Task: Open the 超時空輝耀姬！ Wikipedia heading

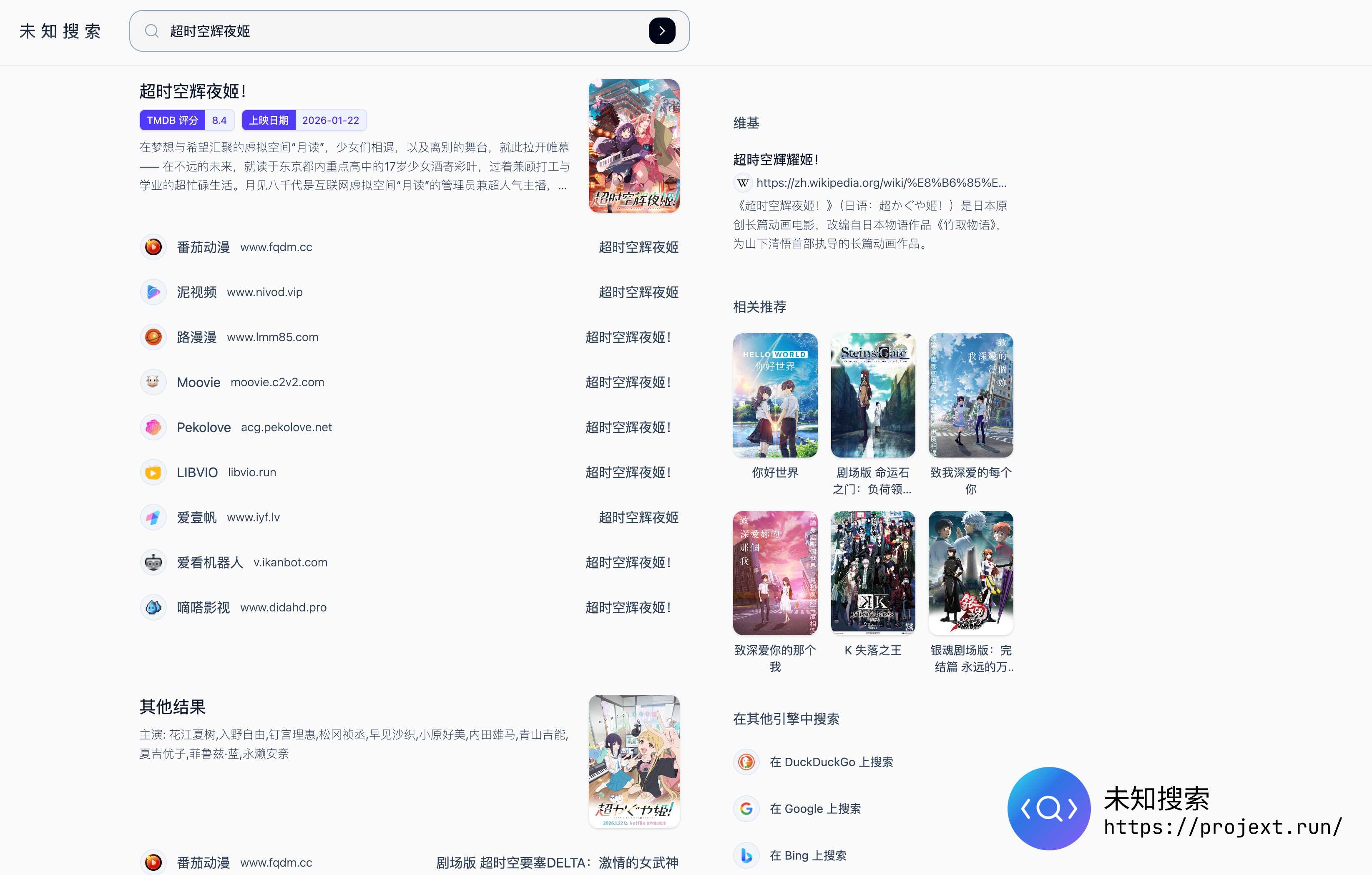Action: click(776, 159)
